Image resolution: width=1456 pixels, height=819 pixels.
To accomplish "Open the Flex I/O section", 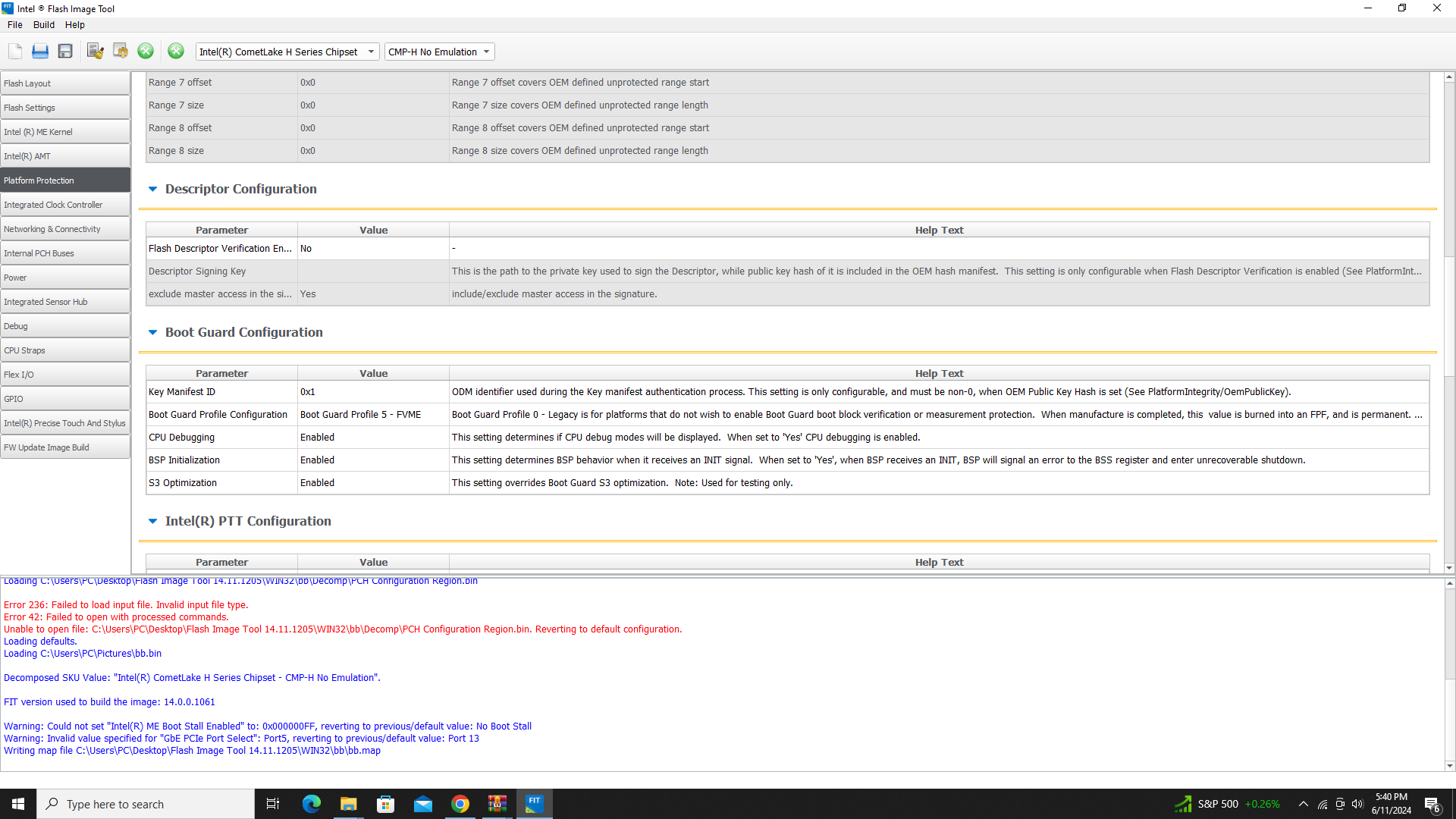I will [x=65, y=375].
